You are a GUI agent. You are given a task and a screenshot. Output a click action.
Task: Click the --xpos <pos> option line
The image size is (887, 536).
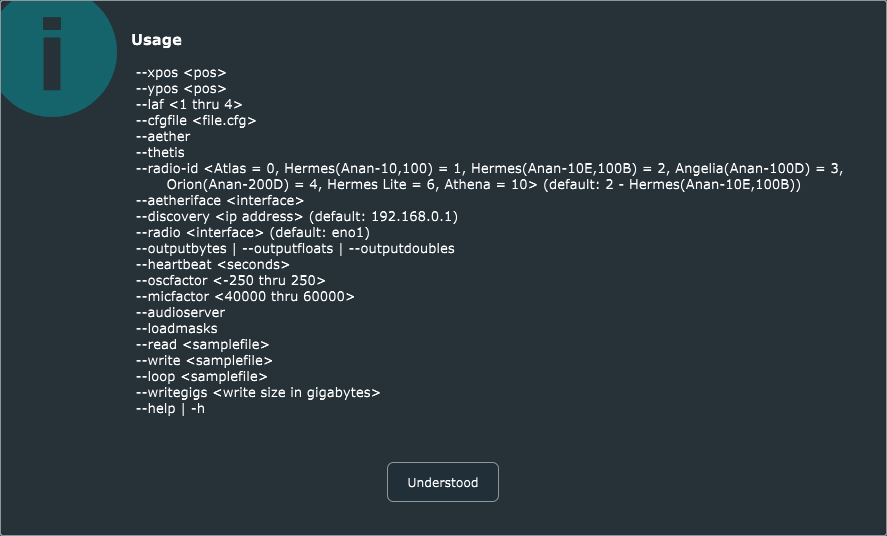[x=181, y=73]
